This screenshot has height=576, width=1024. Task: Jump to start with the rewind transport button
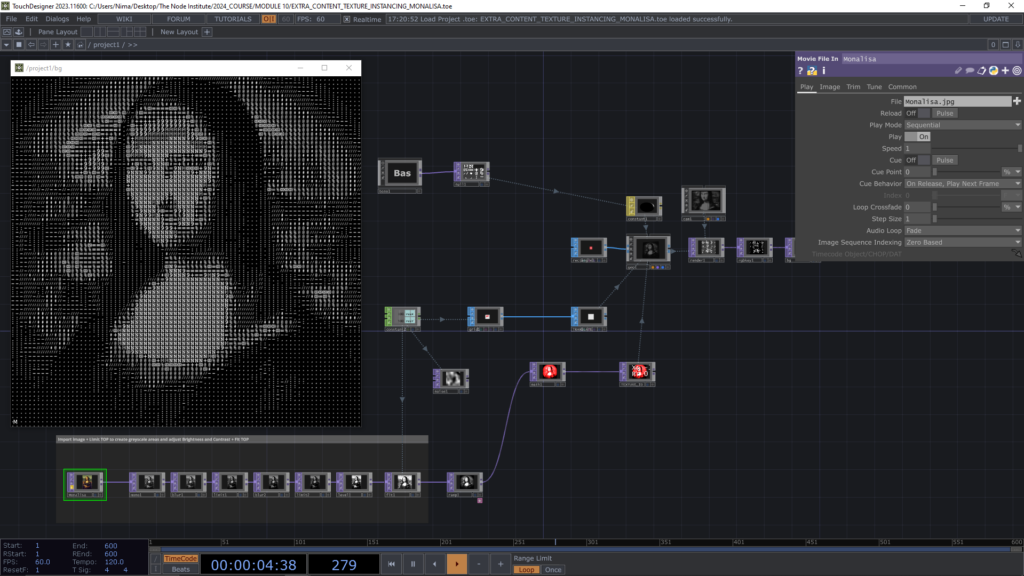391,564
